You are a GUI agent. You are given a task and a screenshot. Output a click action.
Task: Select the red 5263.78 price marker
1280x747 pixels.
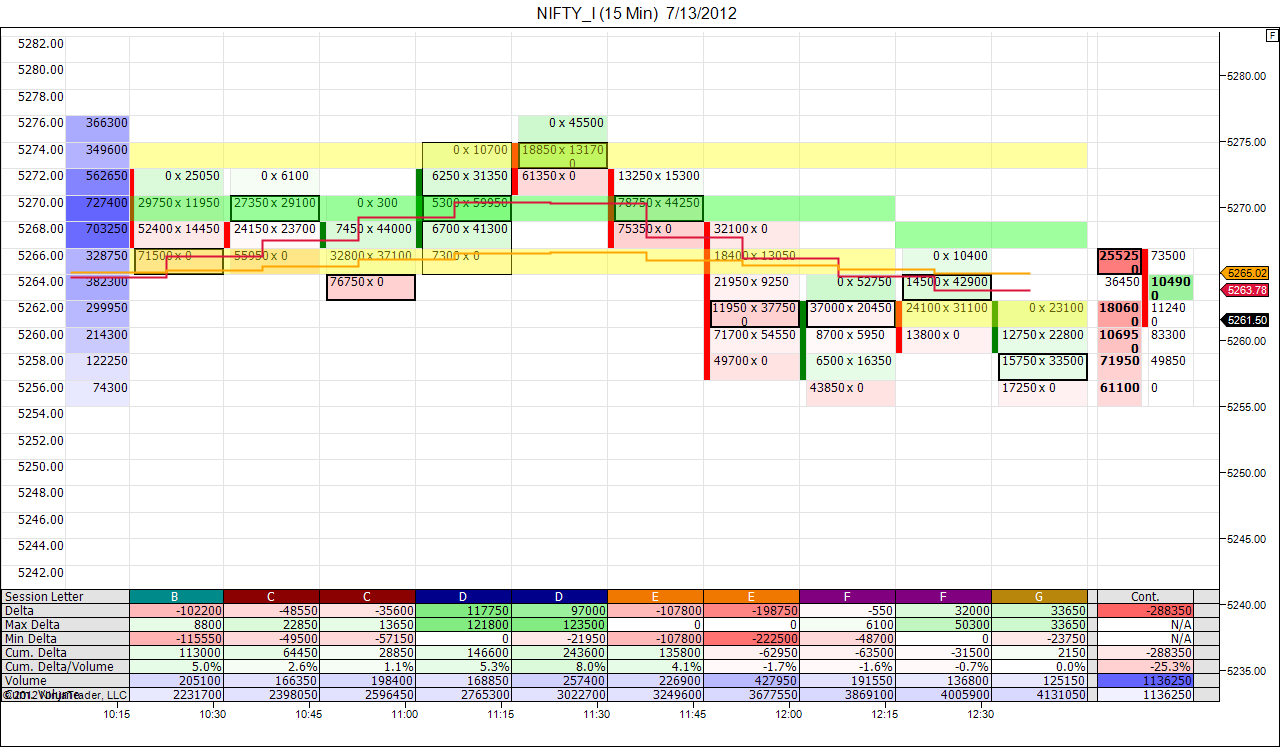click(1244, 290)
